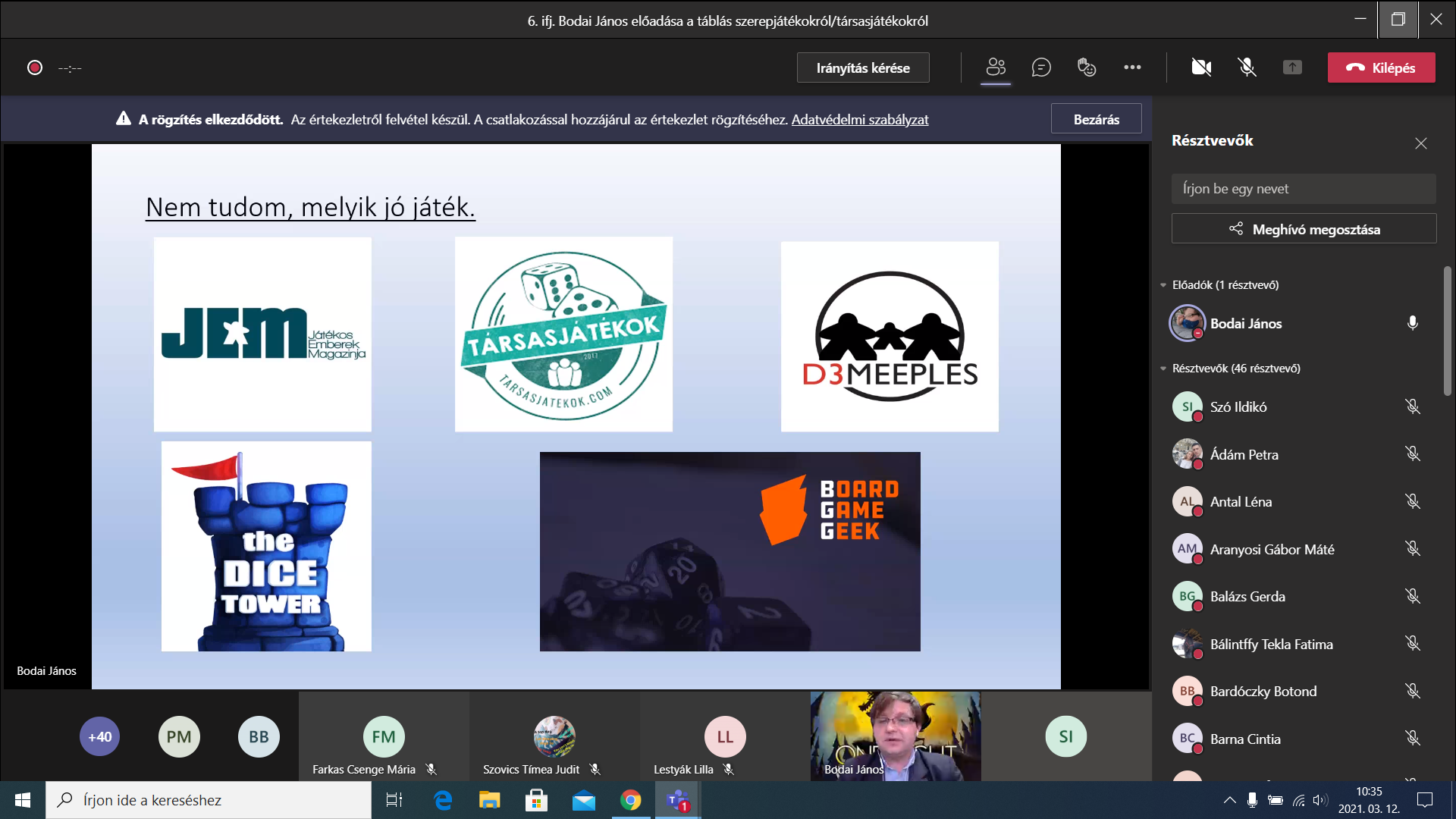Click the Board Game Geek image on slide
1456x819 pixels.
730,551
